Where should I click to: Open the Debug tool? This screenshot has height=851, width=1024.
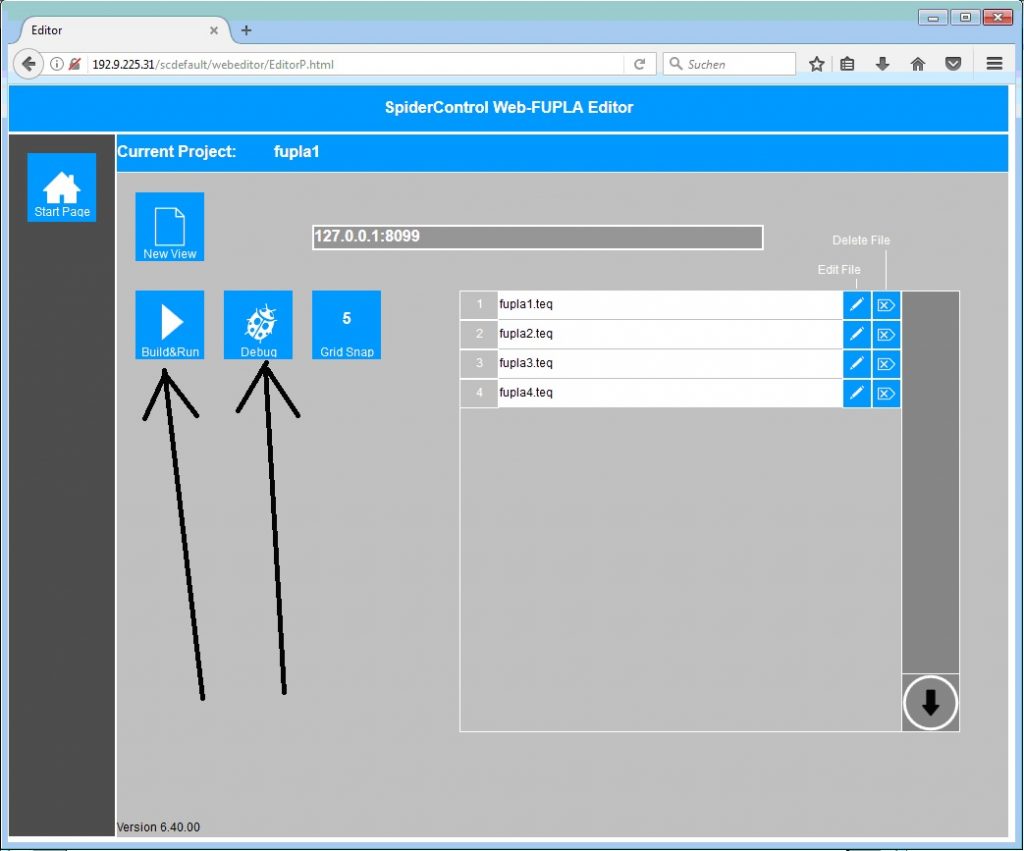[257, 324]
